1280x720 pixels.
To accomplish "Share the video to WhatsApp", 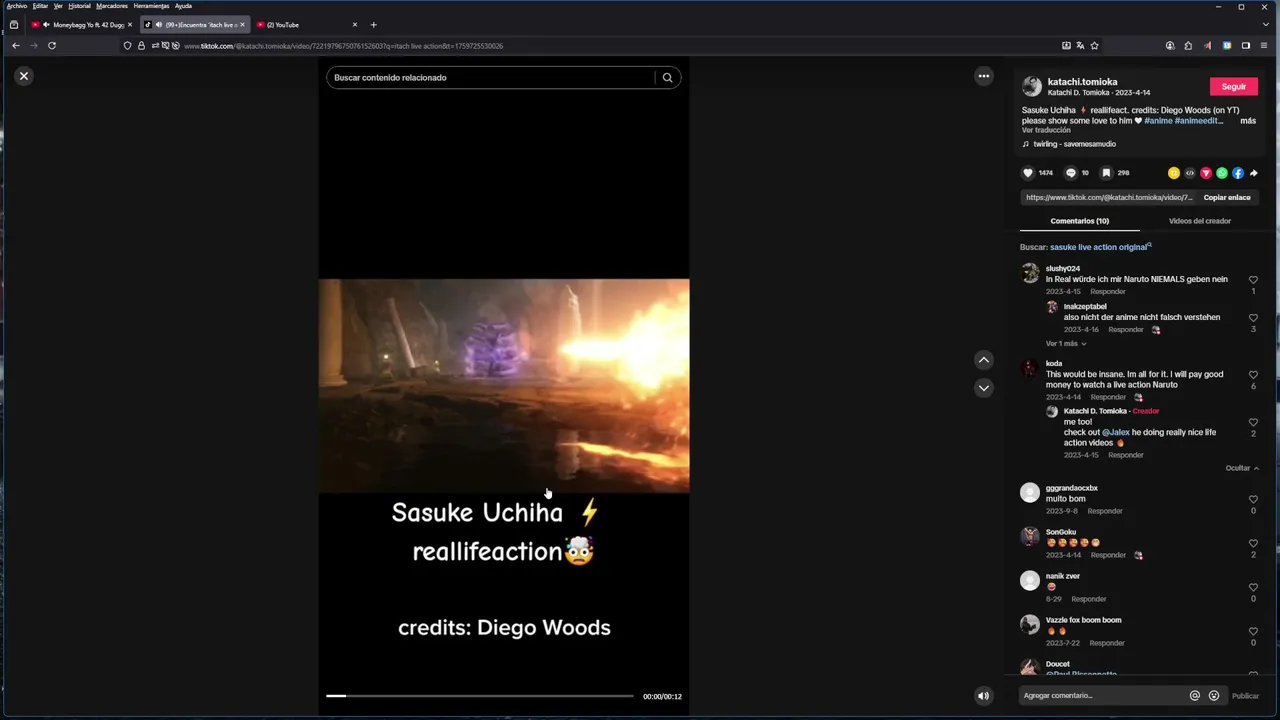I will pyautogui.click(x=1222, y=173).
